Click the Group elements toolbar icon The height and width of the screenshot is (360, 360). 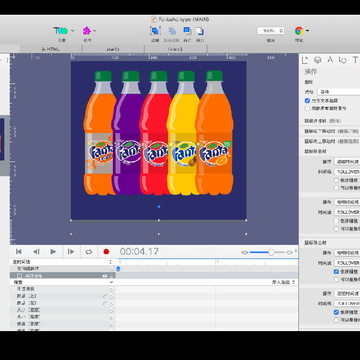(155, 31)
